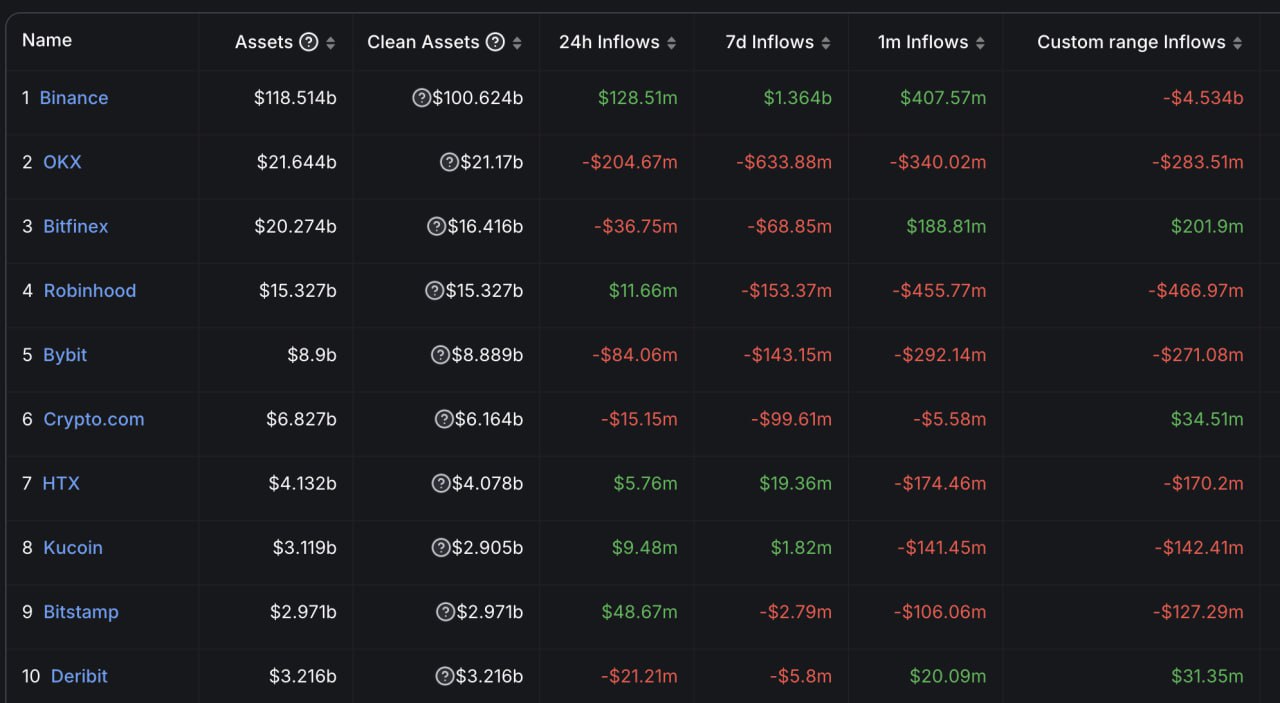1280x703 pixels.
Task: Click the info icon beside Bitstamp clean assets $2.971b
Action: [446, 612]
